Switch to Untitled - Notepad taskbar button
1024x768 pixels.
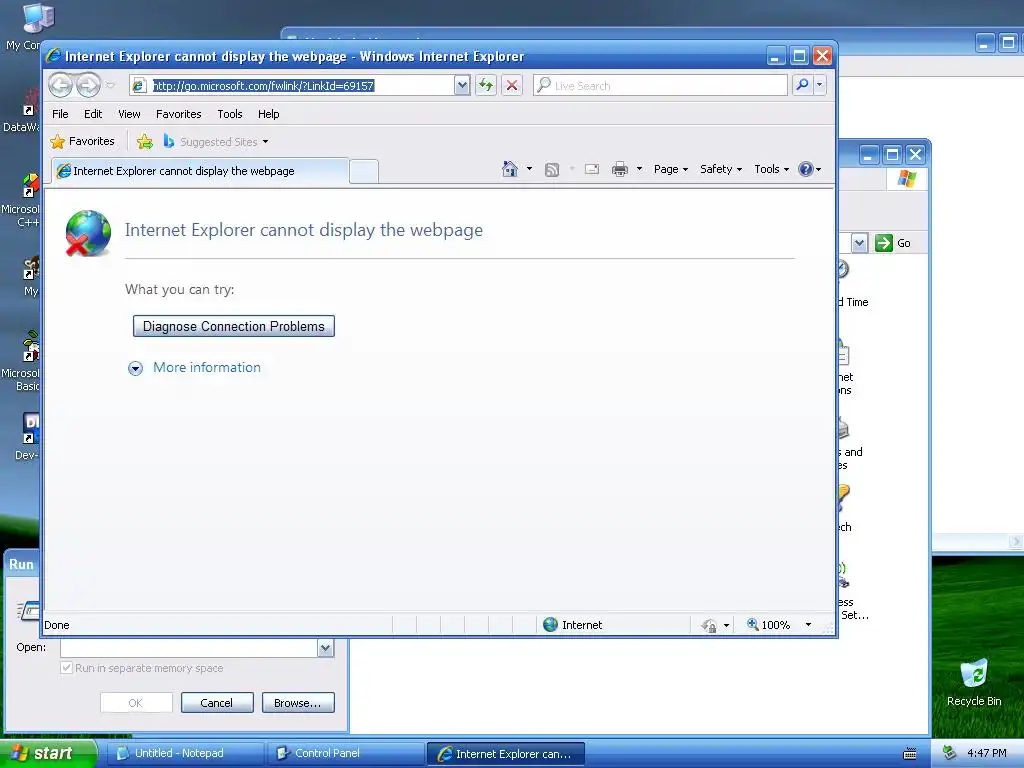(x=185, y=753)
